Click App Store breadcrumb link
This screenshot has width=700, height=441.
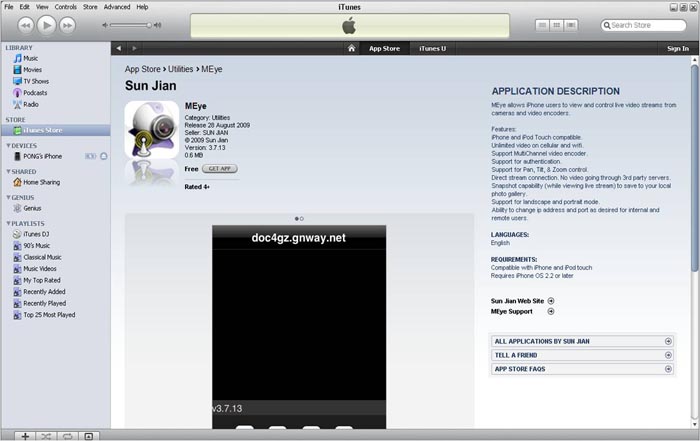pos(142,69)
